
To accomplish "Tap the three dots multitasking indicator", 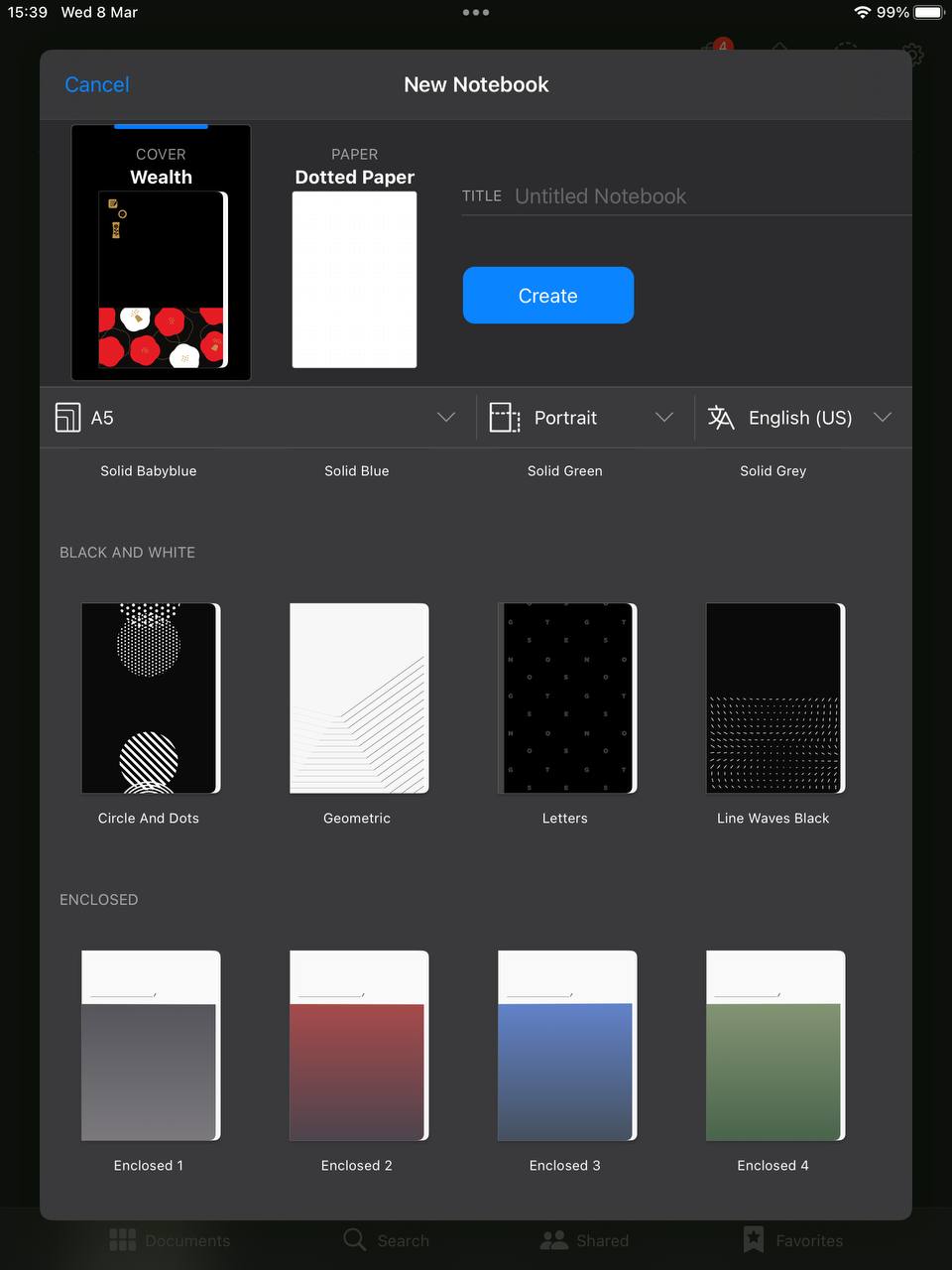I will click(x=476, y=13).
